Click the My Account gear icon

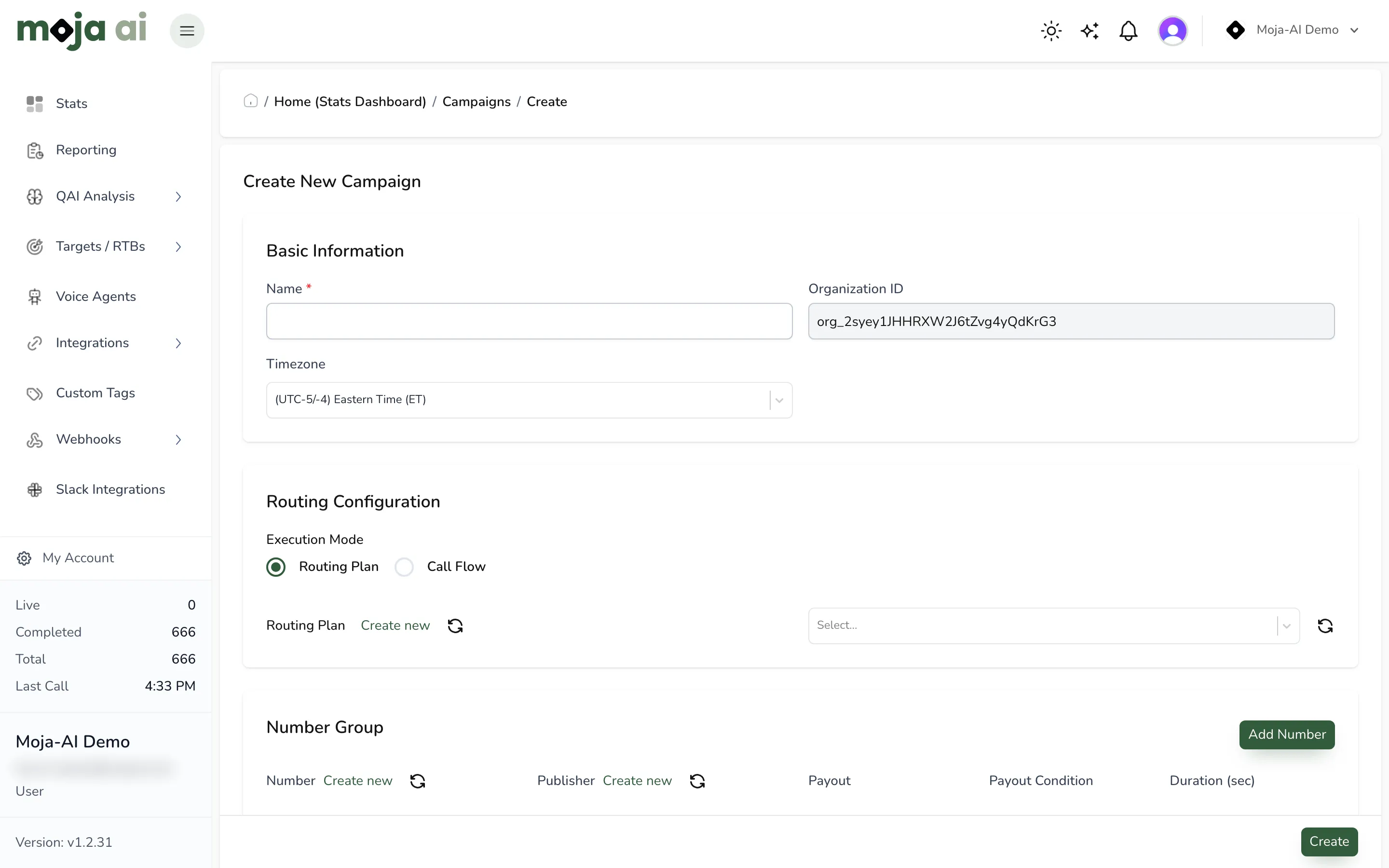tap(24, 558)
